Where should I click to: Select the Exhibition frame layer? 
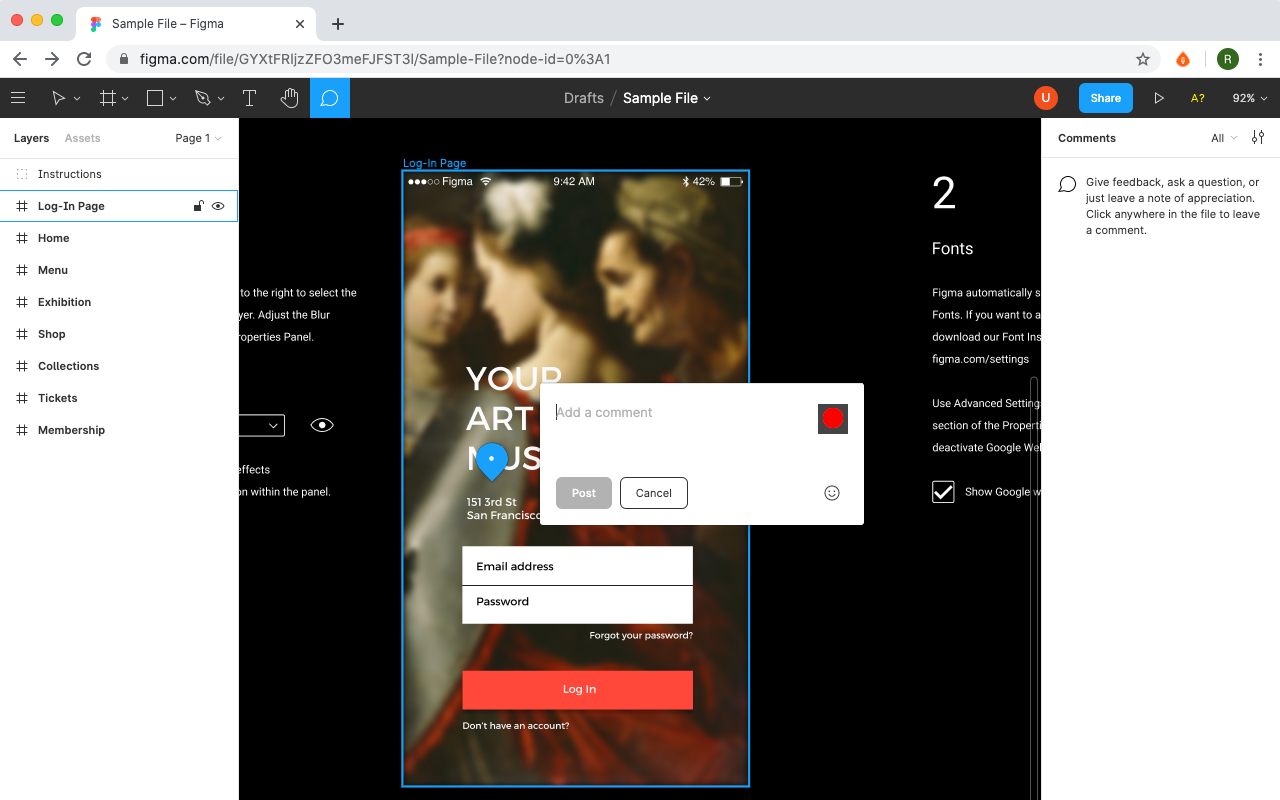[x=119, y=302]
